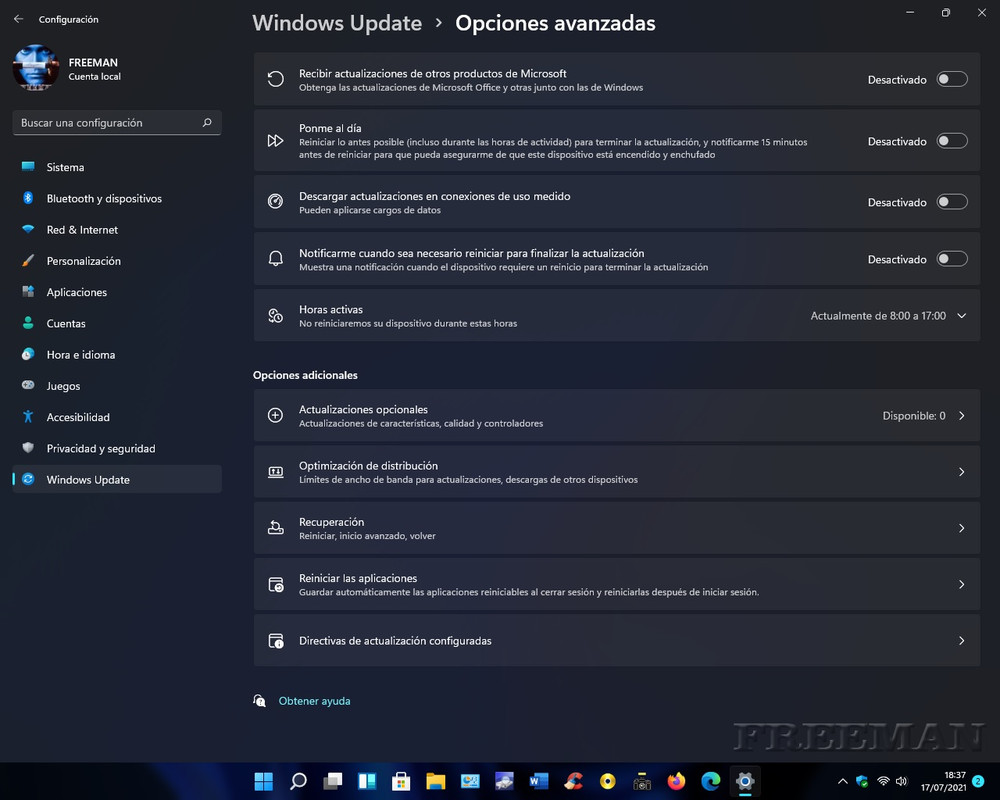This screenshot has height=800, width=1000.
Task: Click Windows Update breadcrumb link
Action: click(x=337, y=23)
